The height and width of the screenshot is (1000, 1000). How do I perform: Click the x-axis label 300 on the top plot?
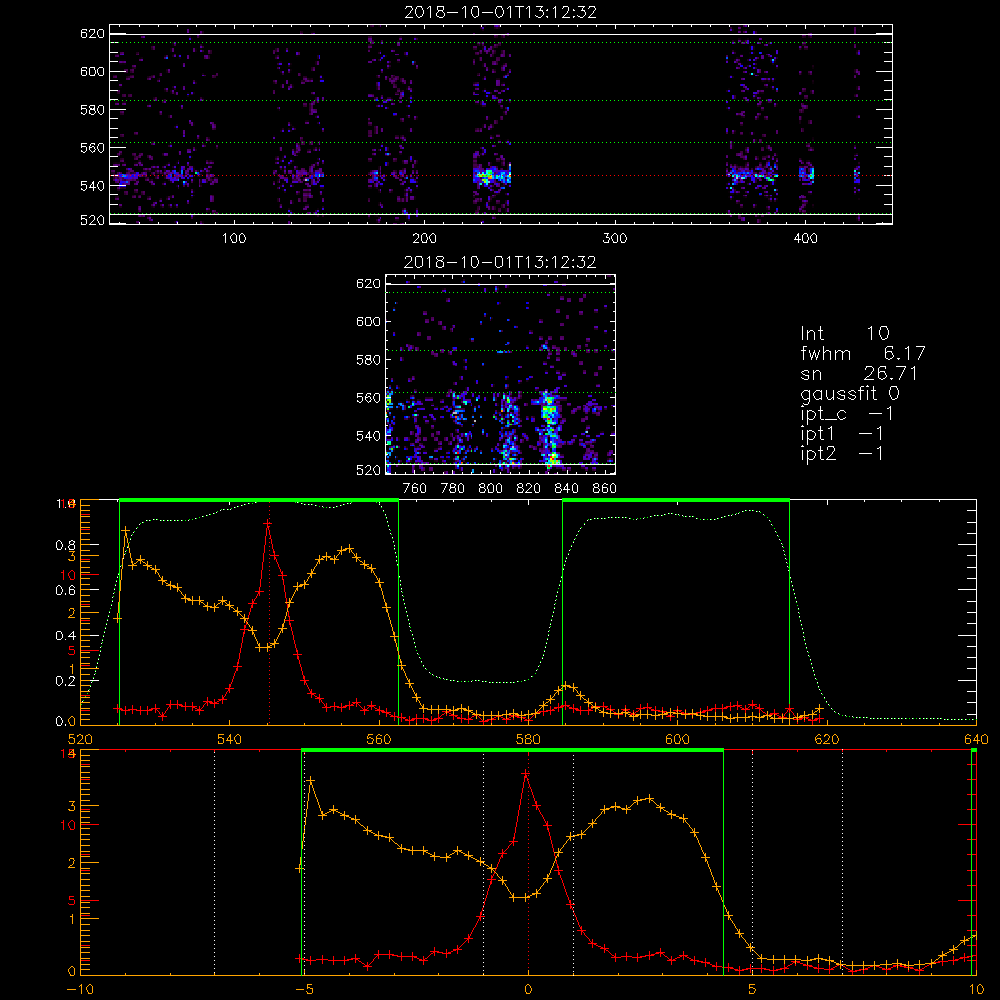click(x=615, y=238)
